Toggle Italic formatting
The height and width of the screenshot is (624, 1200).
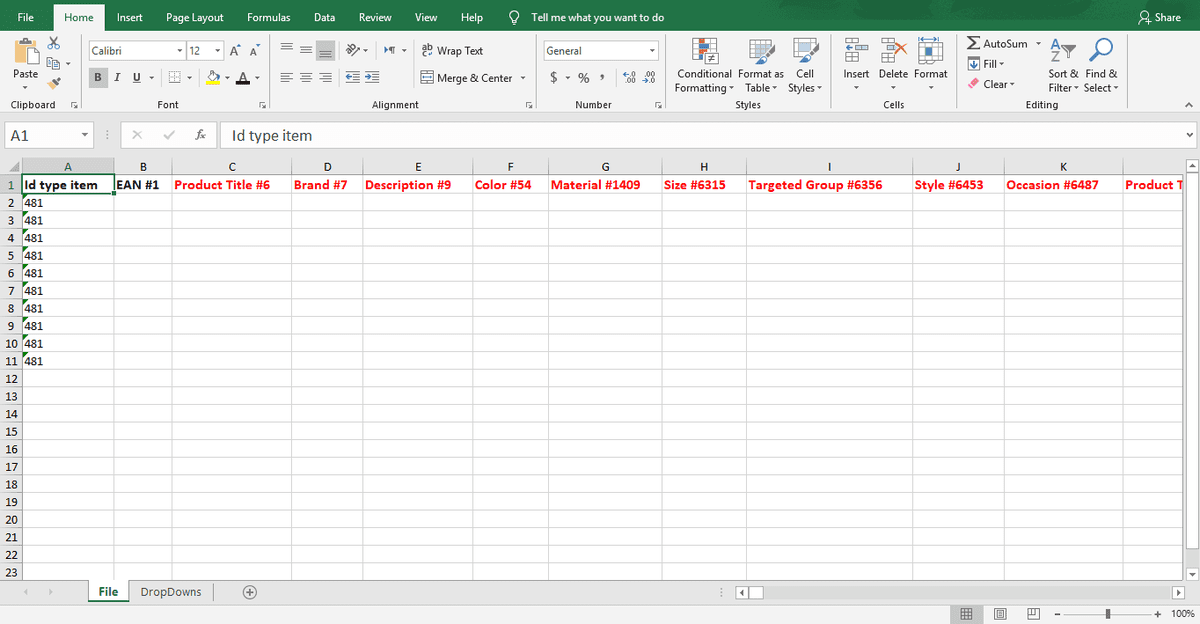point(117,78)
